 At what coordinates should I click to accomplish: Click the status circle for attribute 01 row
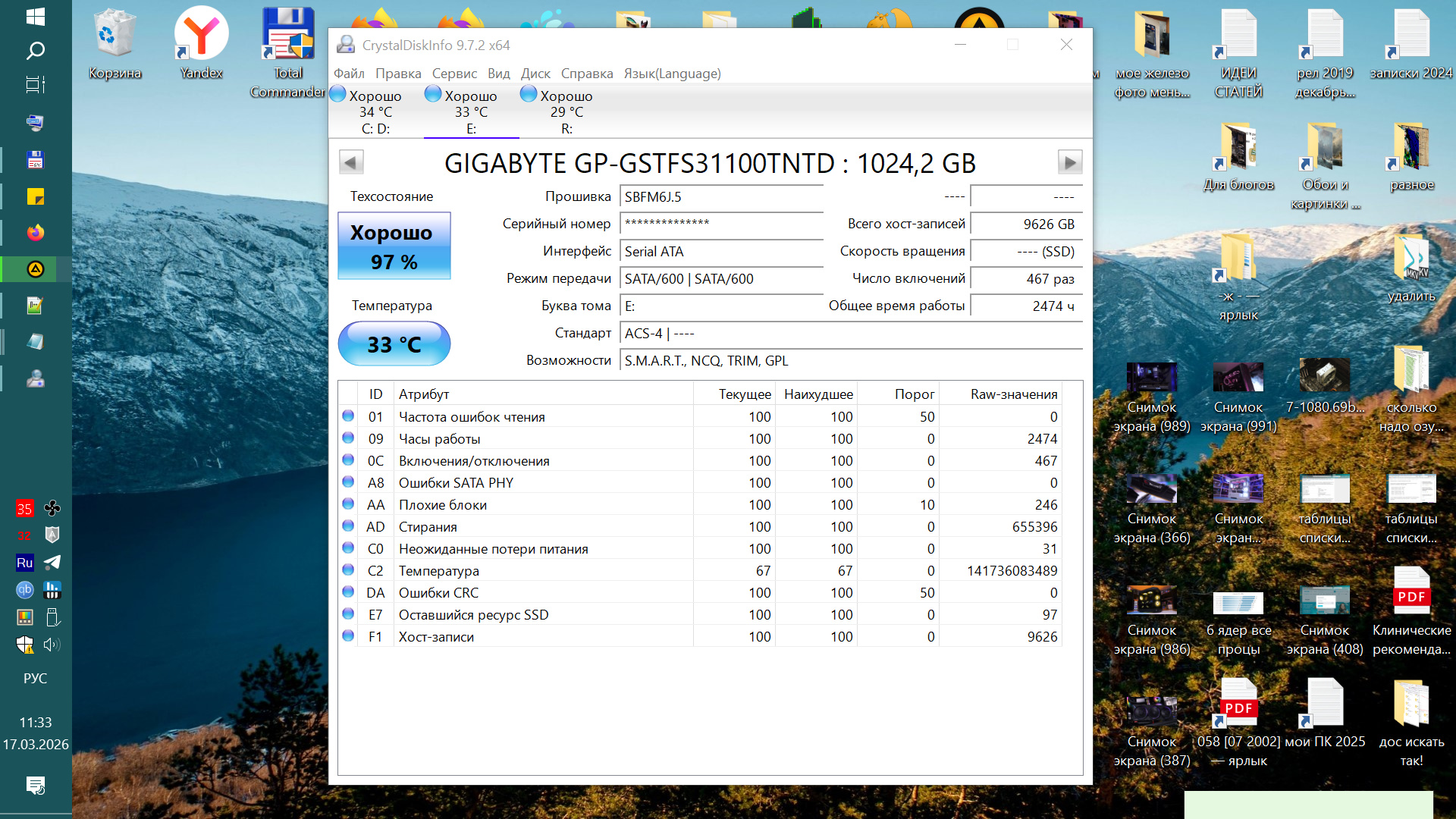tap(348, 416)
